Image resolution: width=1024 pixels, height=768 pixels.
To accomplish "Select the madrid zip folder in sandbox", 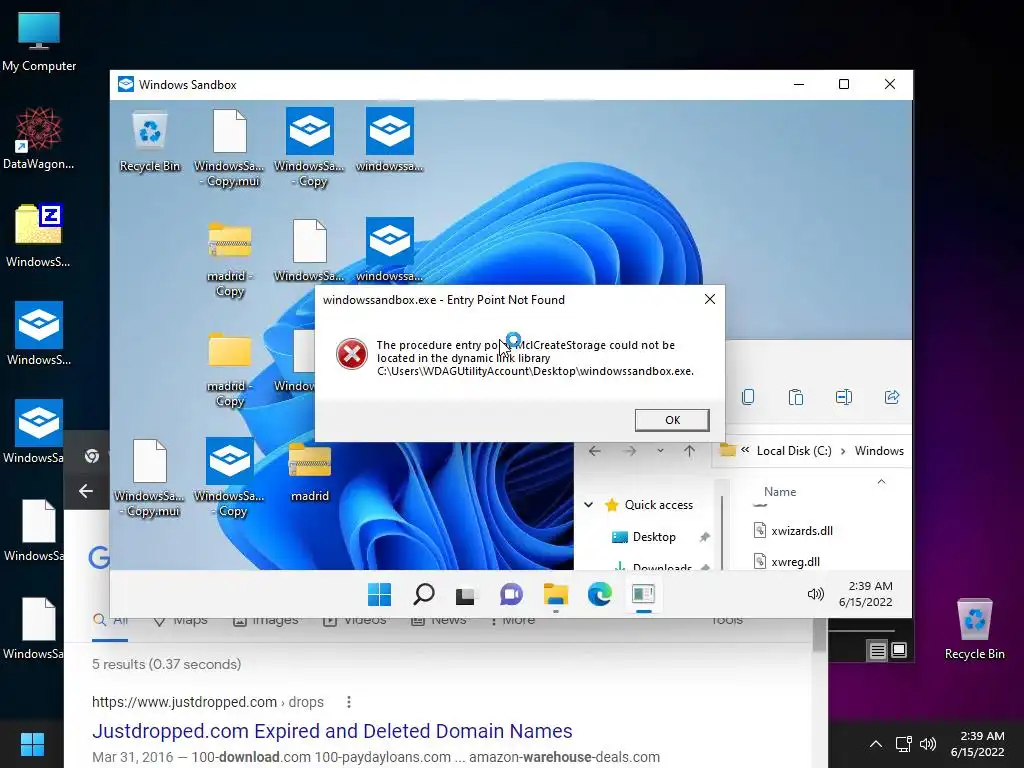I will click(x=310, y=472).
